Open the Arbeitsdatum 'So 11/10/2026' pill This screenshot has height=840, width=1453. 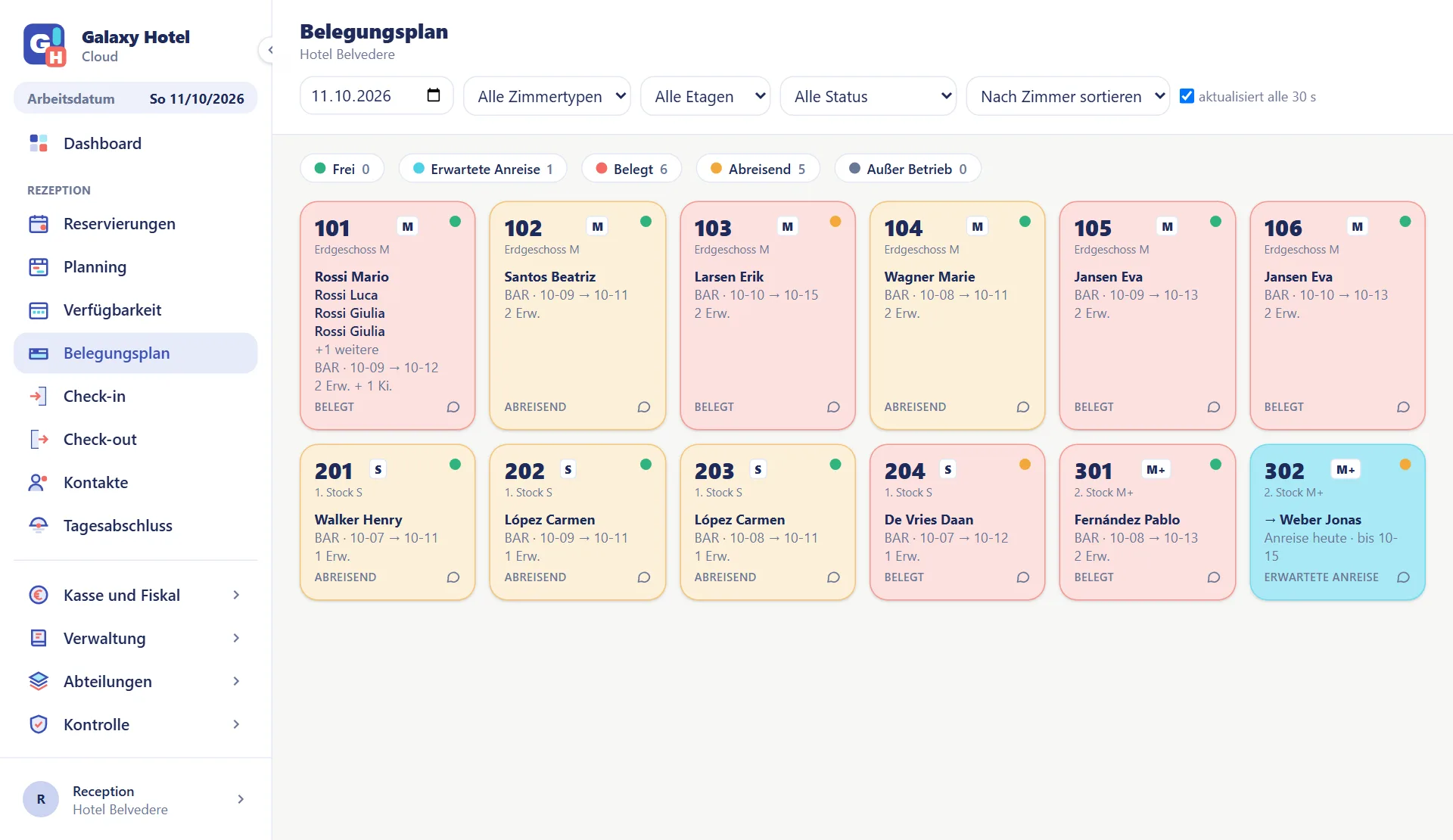[x=135, y=98]
